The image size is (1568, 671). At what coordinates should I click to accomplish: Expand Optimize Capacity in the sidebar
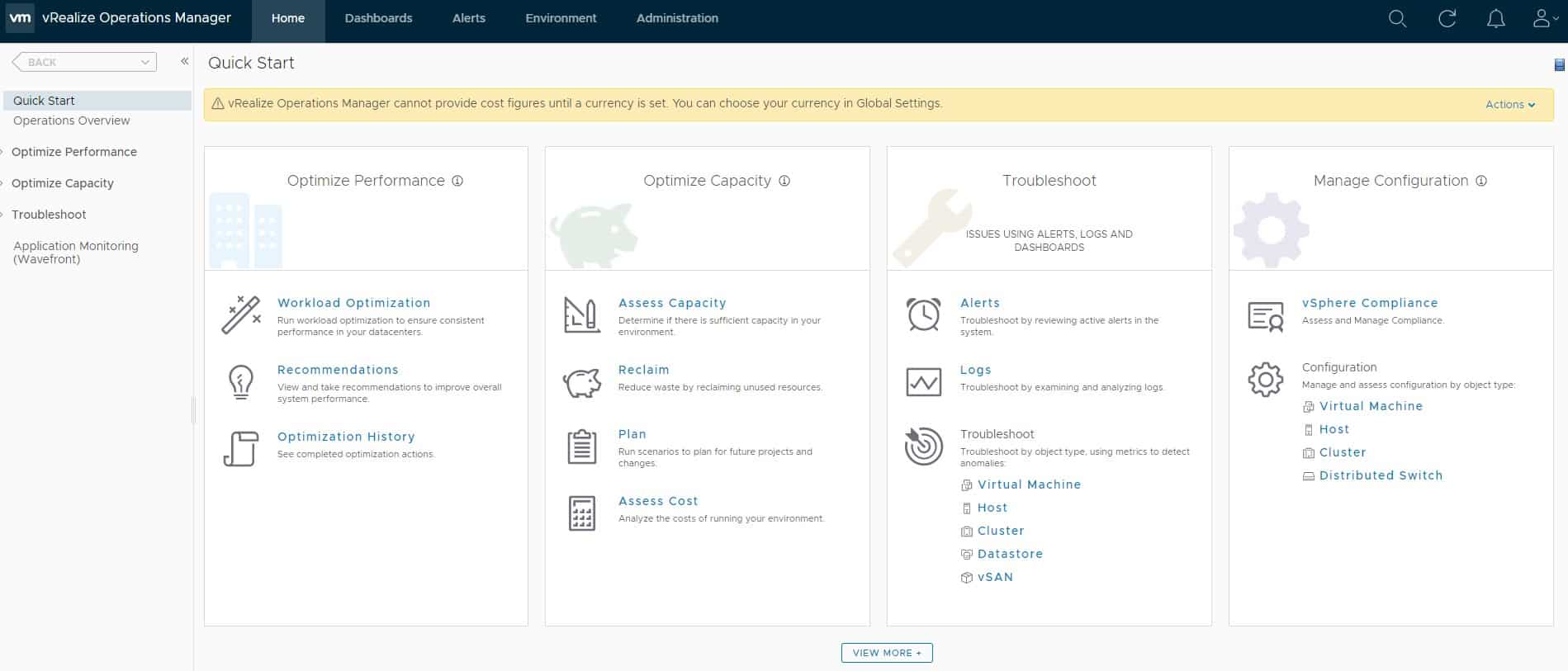[63, 183]
